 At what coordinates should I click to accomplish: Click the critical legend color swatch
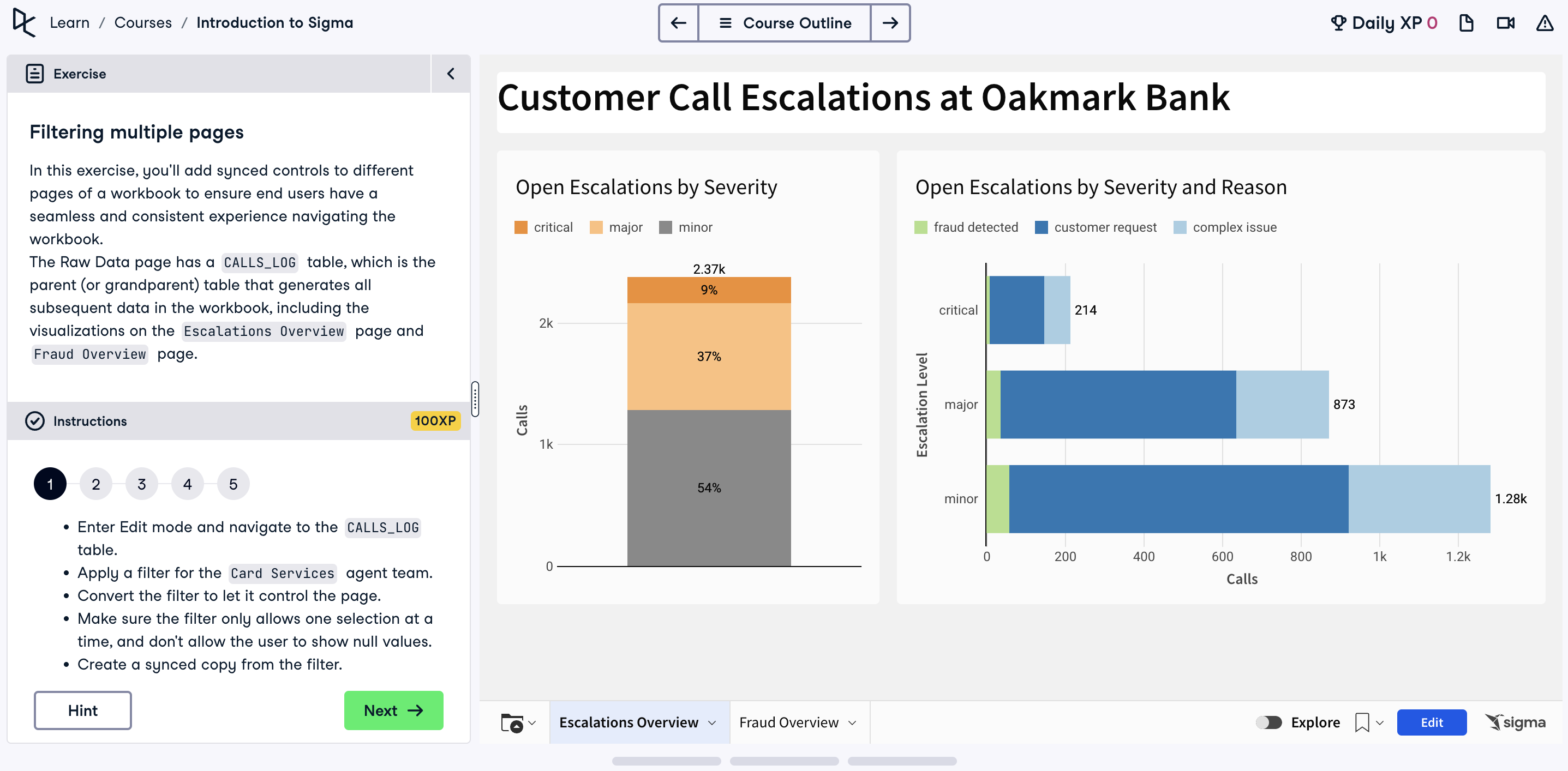pyautogui.click(x=521, y=227)
